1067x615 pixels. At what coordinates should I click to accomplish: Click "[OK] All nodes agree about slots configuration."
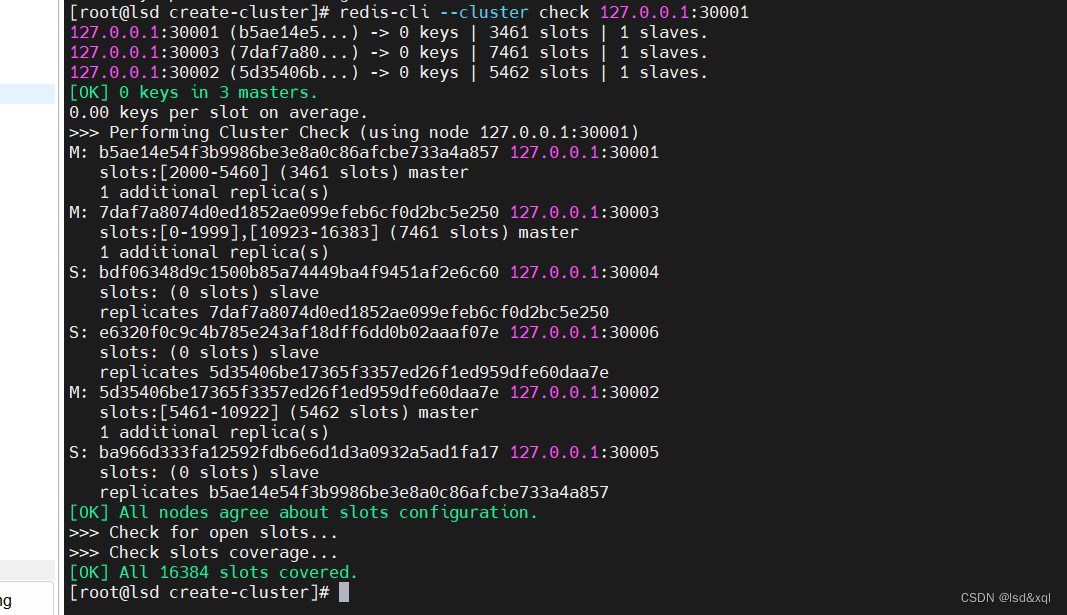(303, 512)
